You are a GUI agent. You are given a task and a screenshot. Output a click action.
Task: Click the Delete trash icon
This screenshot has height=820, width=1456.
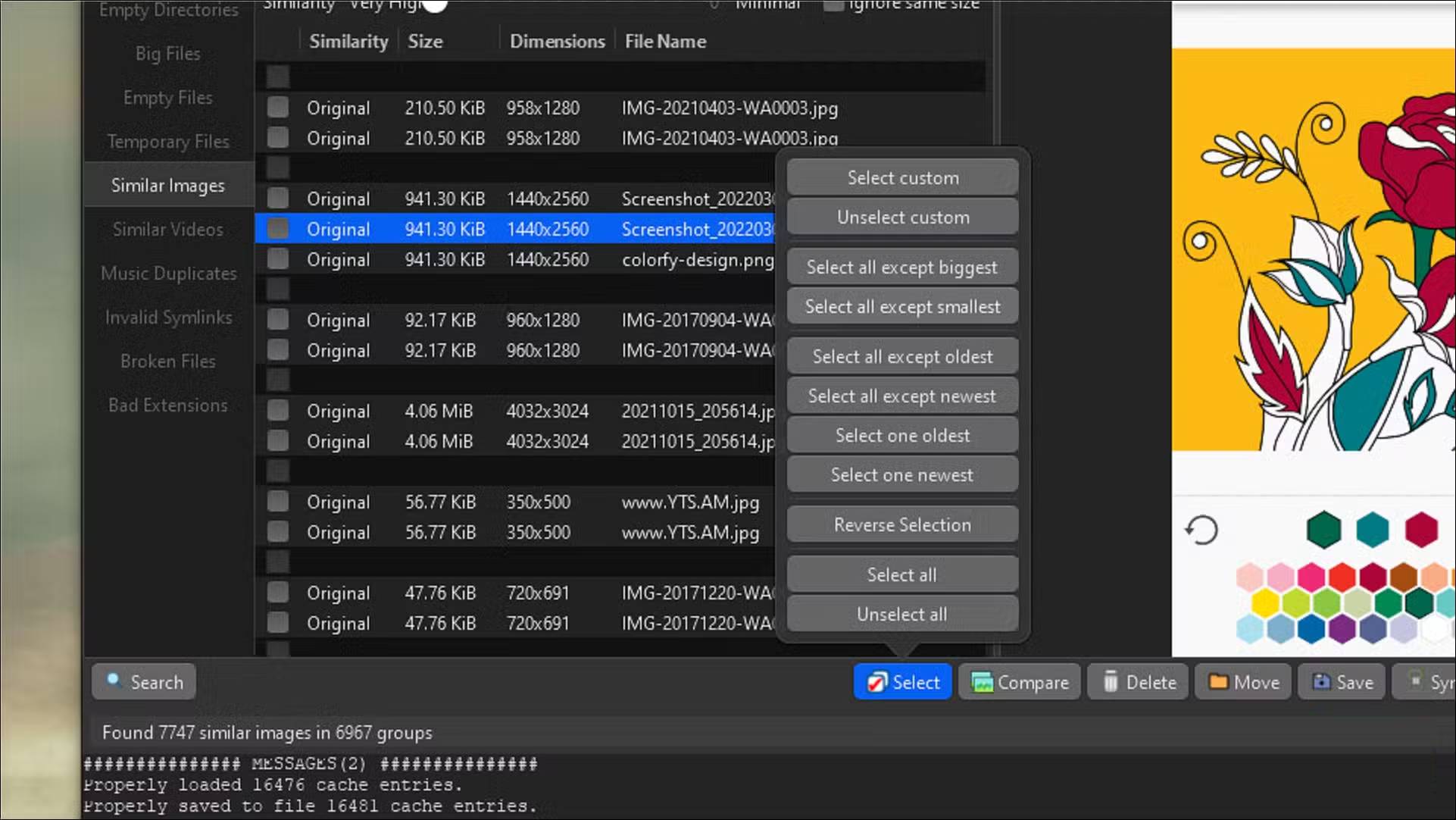pyautogui.click(x=1111, y=681)
